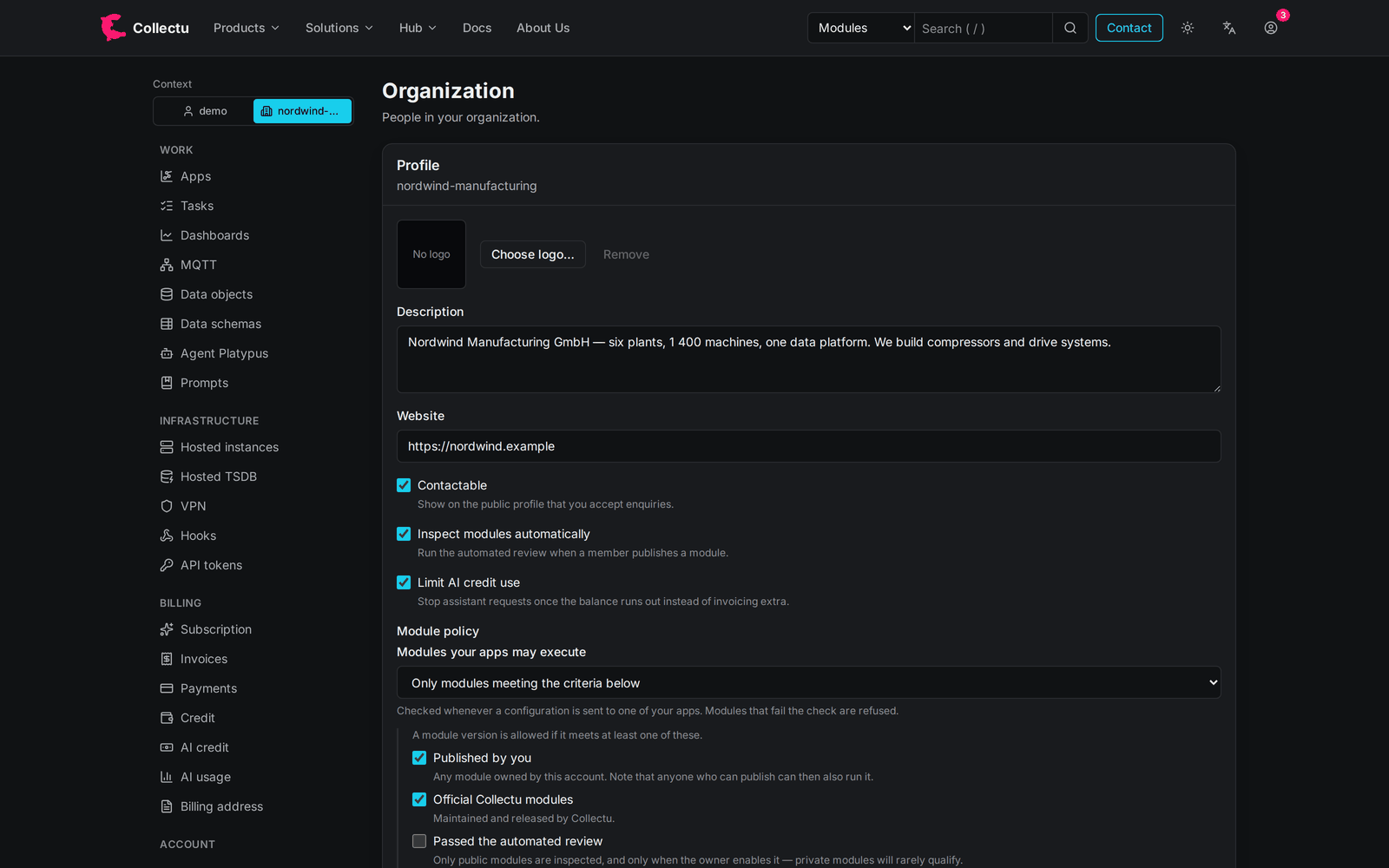Click the VPN shield icon

point(167,506)
